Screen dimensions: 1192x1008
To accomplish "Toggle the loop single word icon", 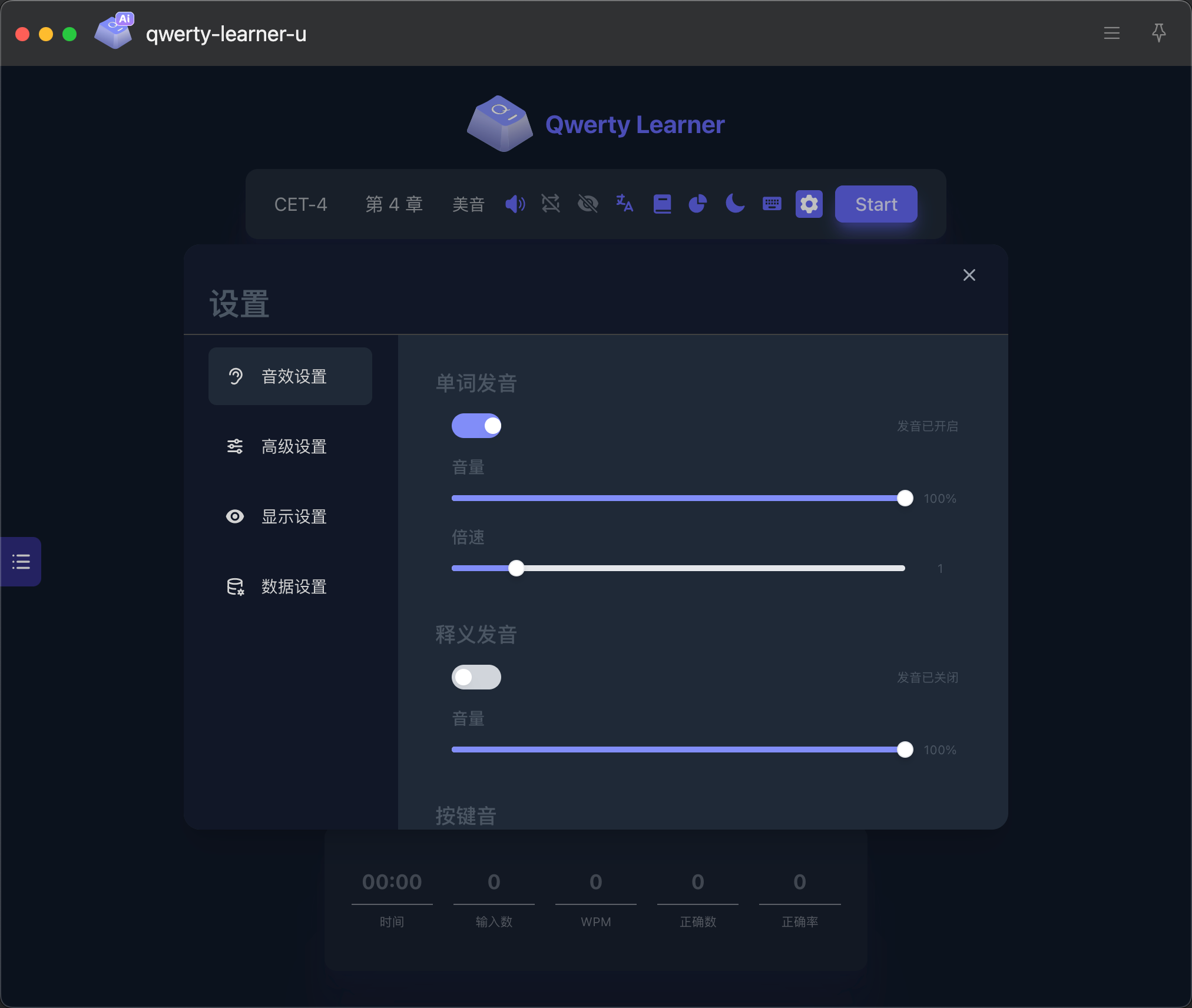I will (x=551, y=204).
